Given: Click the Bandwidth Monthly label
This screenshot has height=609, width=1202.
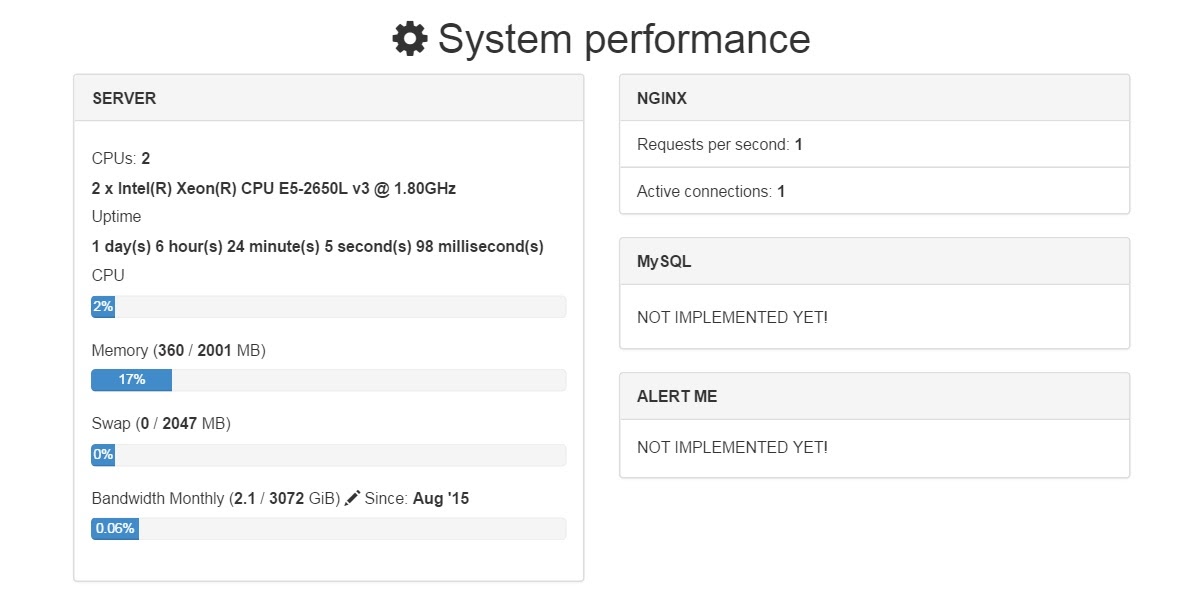Looking at the screenshot, I should click(x=158, y=498).
